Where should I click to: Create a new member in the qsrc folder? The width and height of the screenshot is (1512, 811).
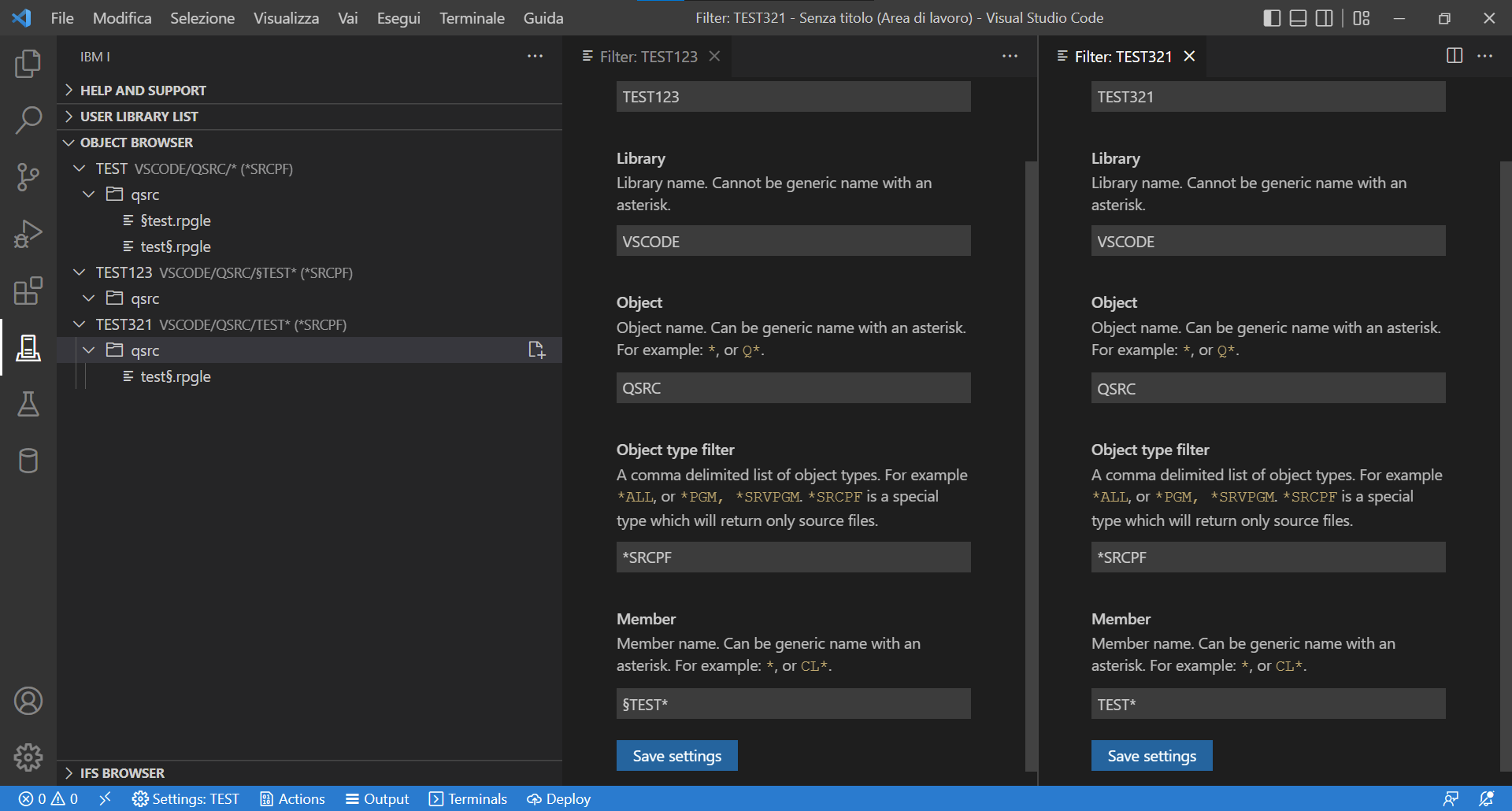[x=537, y=350]
